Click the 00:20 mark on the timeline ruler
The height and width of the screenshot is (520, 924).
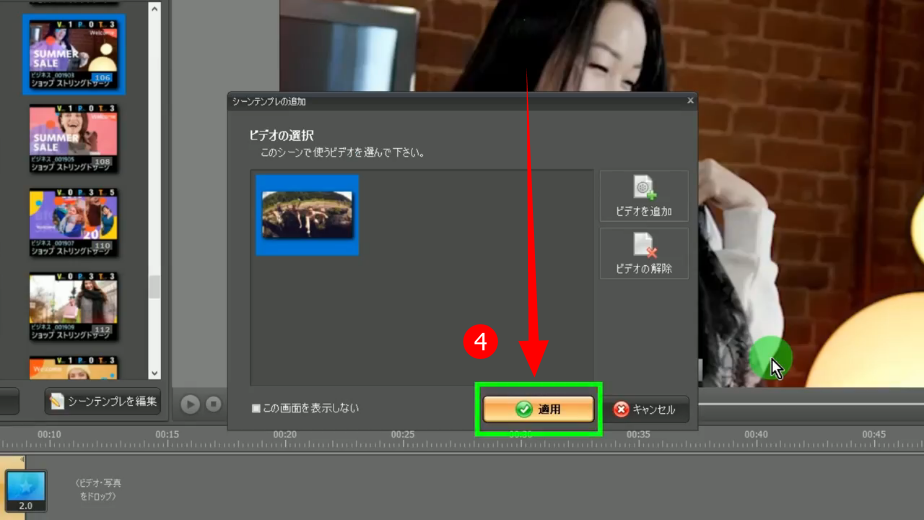[x=285, y=435]
